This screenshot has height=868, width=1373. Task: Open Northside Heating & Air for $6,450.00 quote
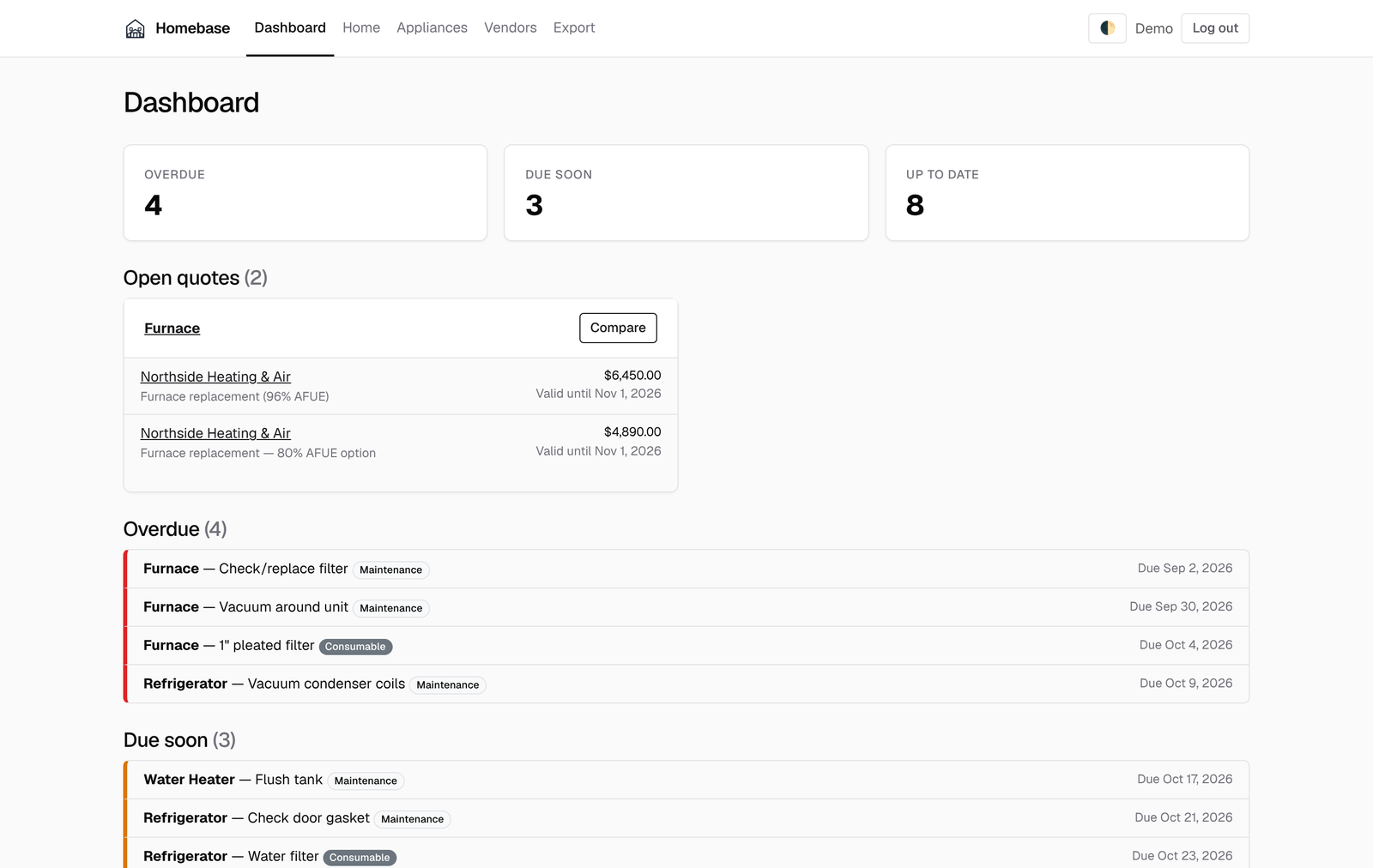point(215,377)
